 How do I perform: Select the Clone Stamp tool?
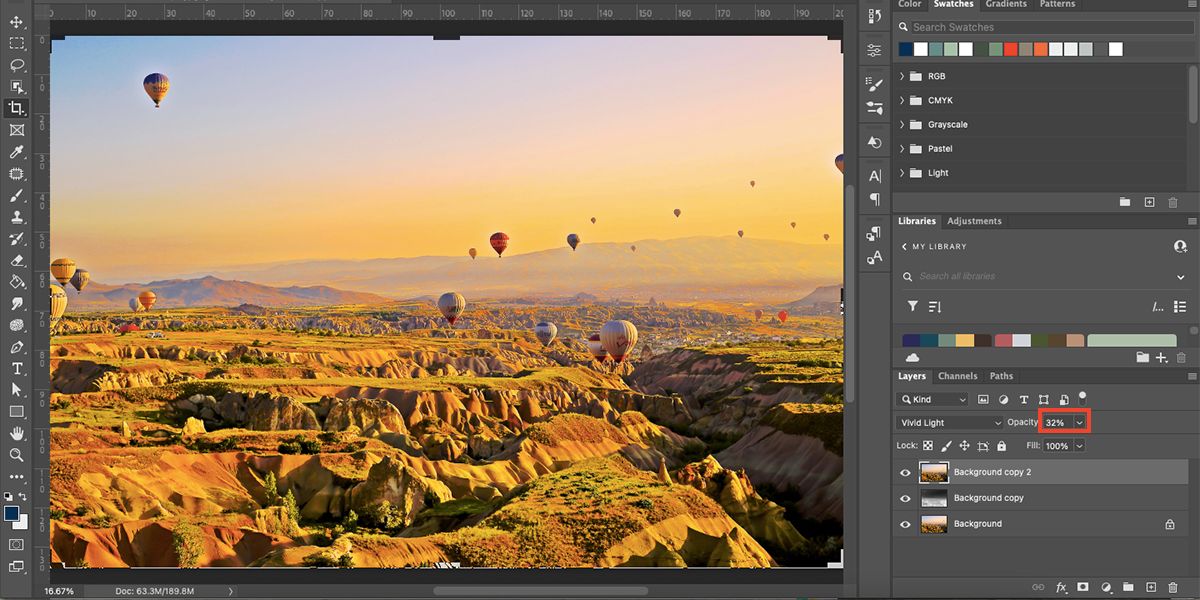tap(16, 218)
